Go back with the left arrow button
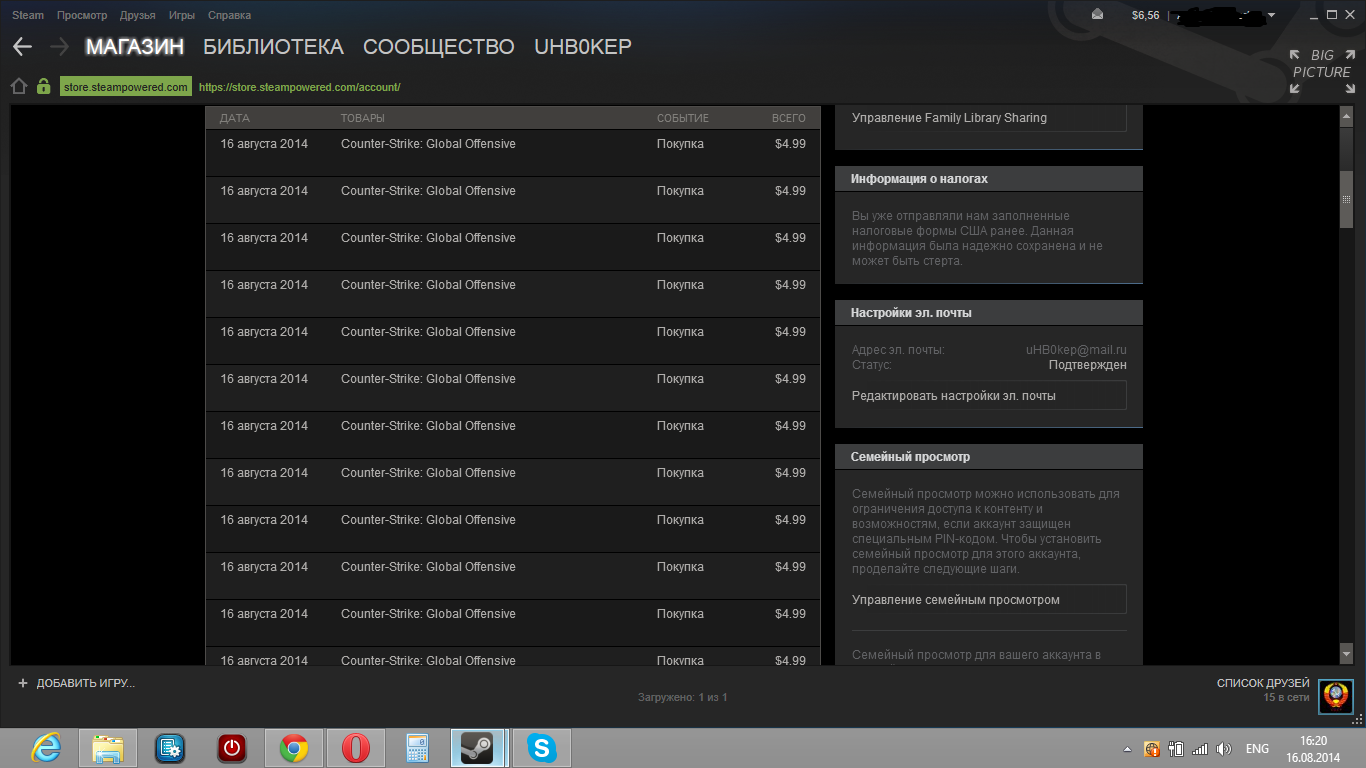 point(22,47)
